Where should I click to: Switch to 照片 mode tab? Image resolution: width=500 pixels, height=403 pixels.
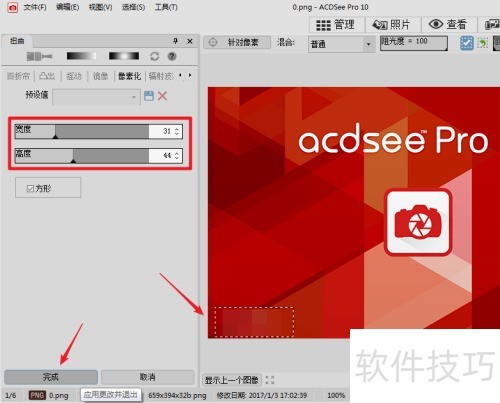[x=392, y=25]
